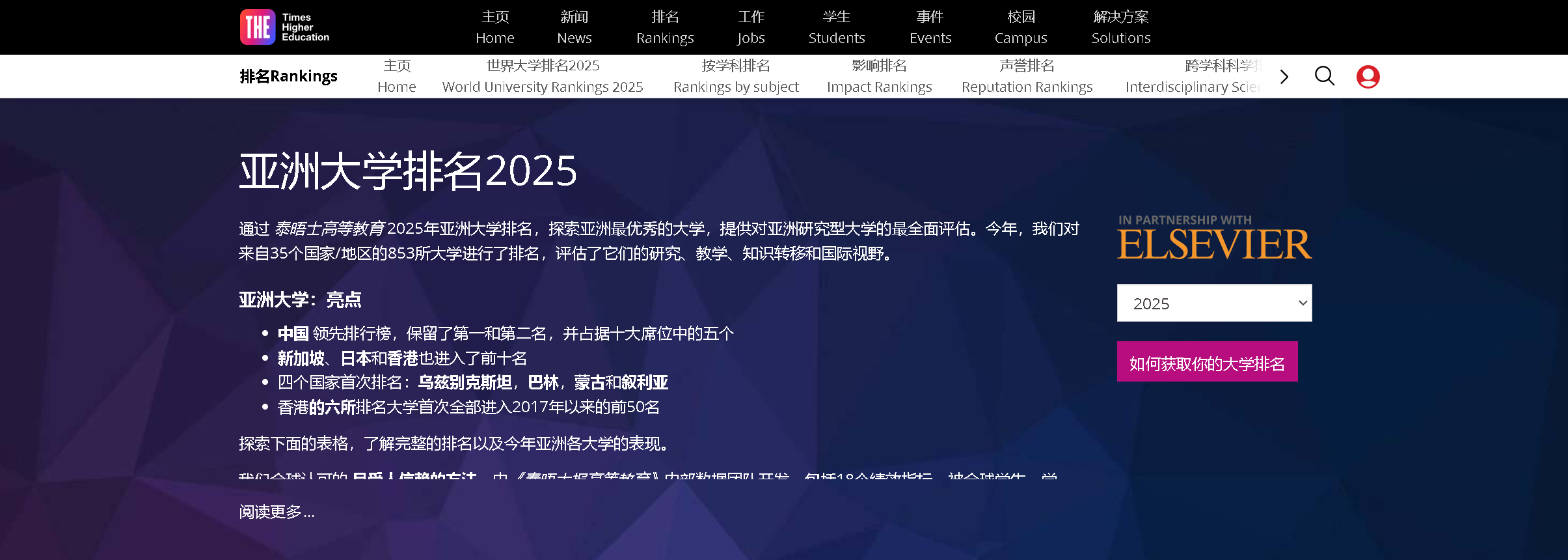Click the Times Higher Education logo
Image resolution: width=1568 pixels, height=560 pixels.
[x=284, y=27]
